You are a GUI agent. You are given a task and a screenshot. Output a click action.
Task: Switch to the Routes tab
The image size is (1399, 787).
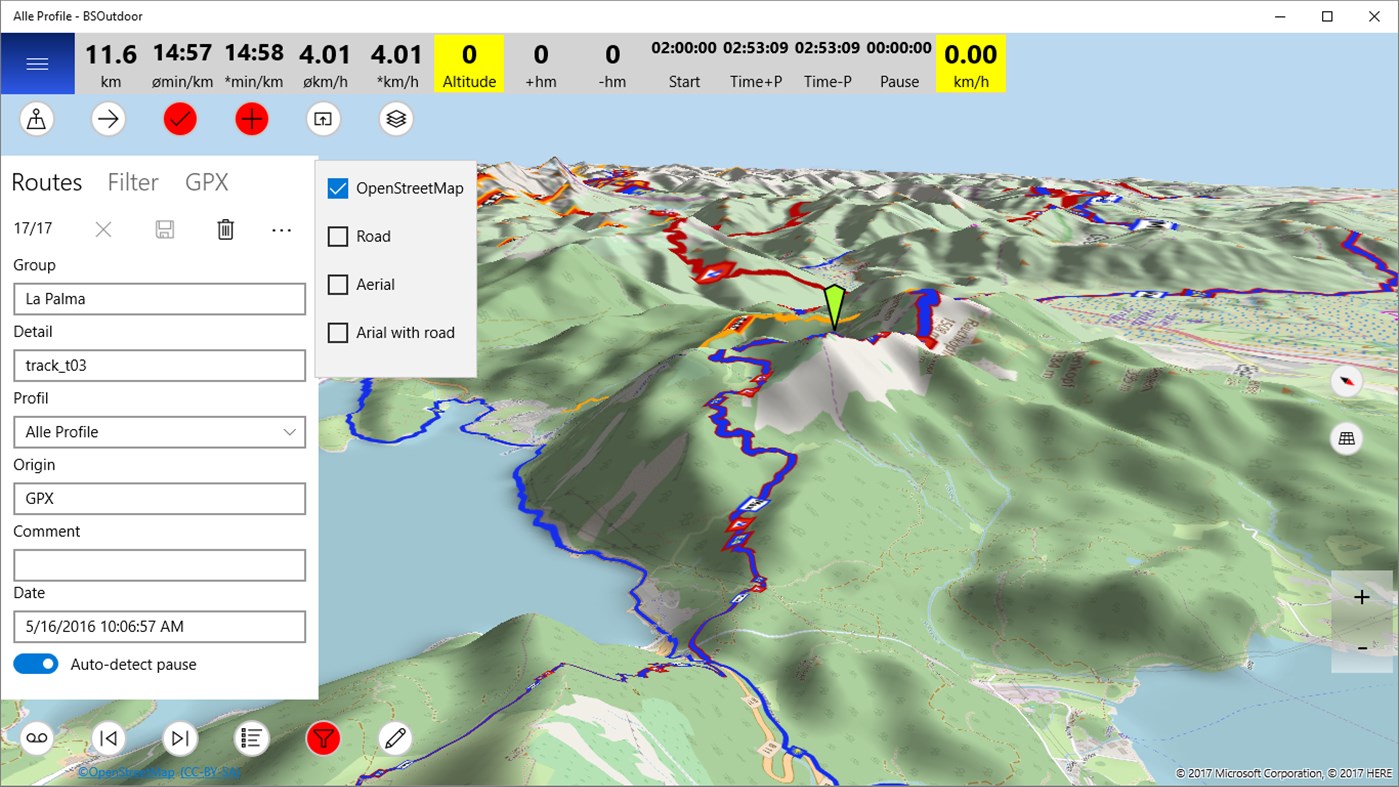click(47, 182)
